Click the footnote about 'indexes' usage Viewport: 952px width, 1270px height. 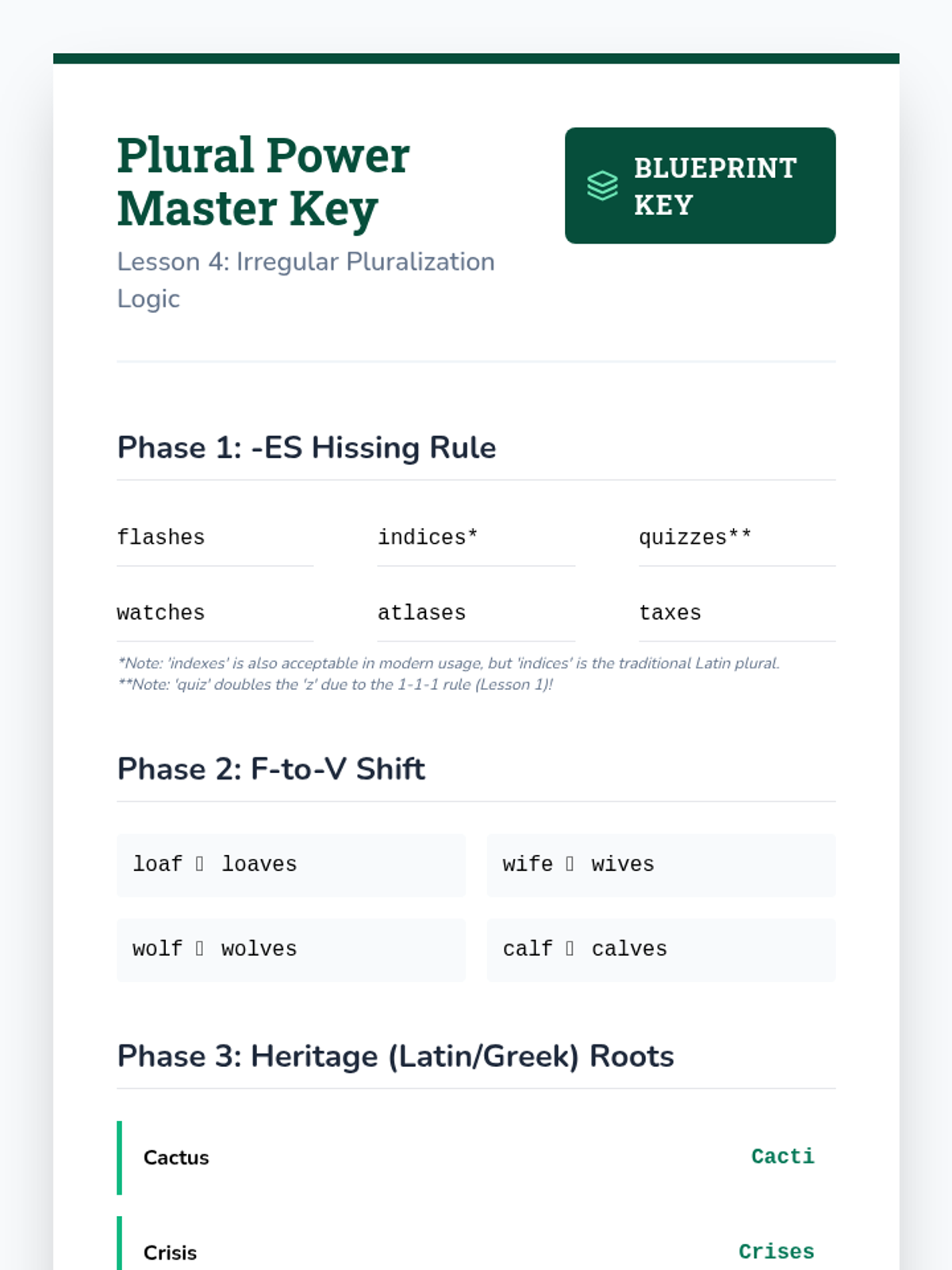coord(448,664)
